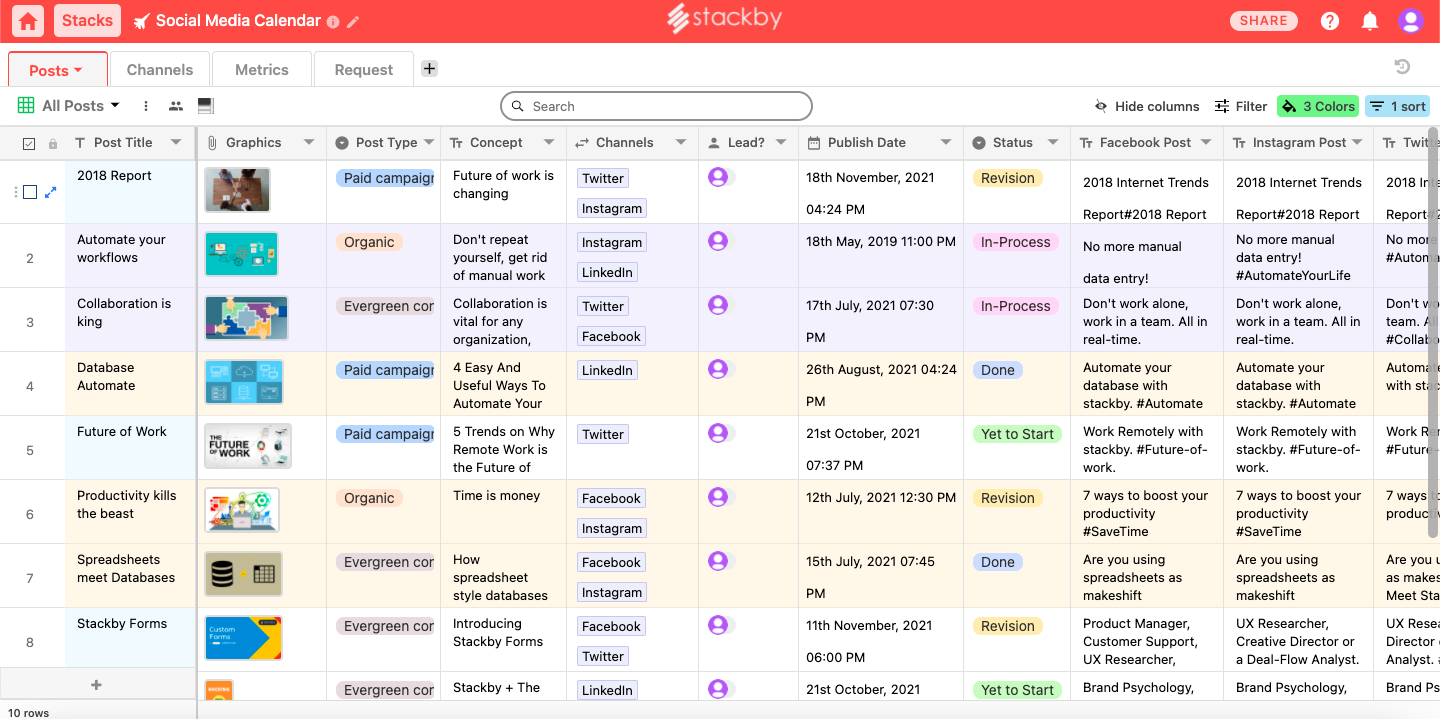Click the lock icon in the header row
This screenshot has width=1440, height=719.
coord(53,144)
